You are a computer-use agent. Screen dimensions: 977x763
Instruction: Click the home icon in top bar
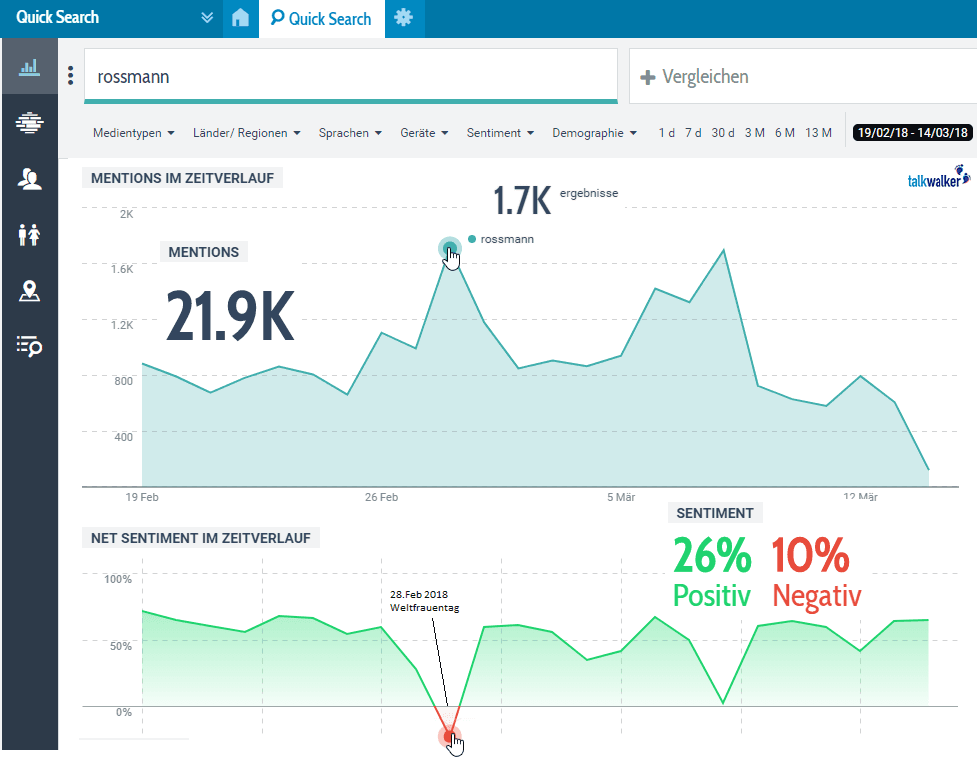click(240, 18)
